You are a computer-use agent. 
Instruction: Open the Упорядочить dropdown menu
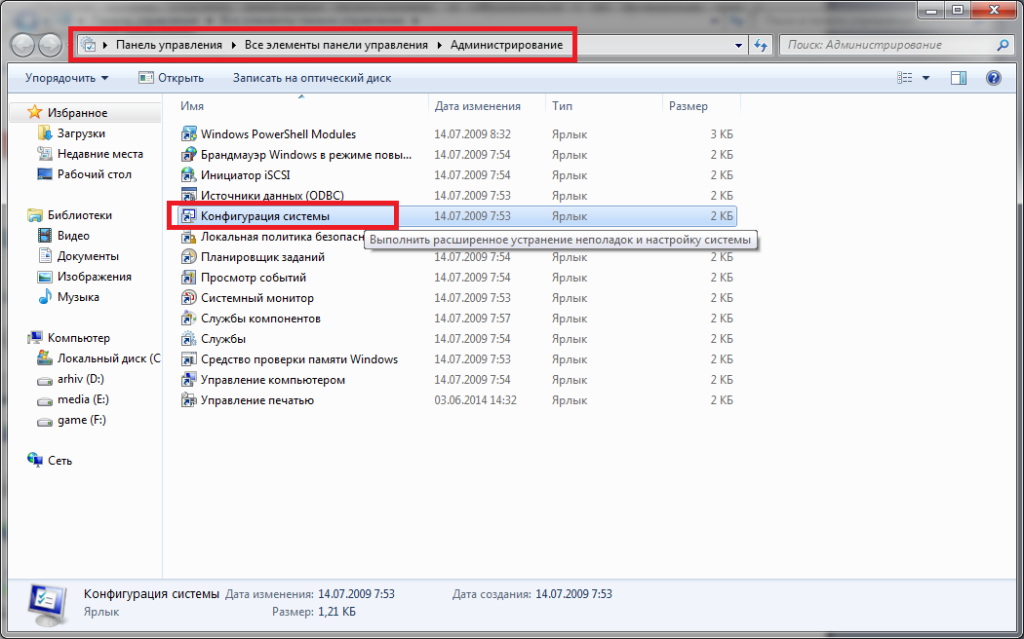(67, 78)
